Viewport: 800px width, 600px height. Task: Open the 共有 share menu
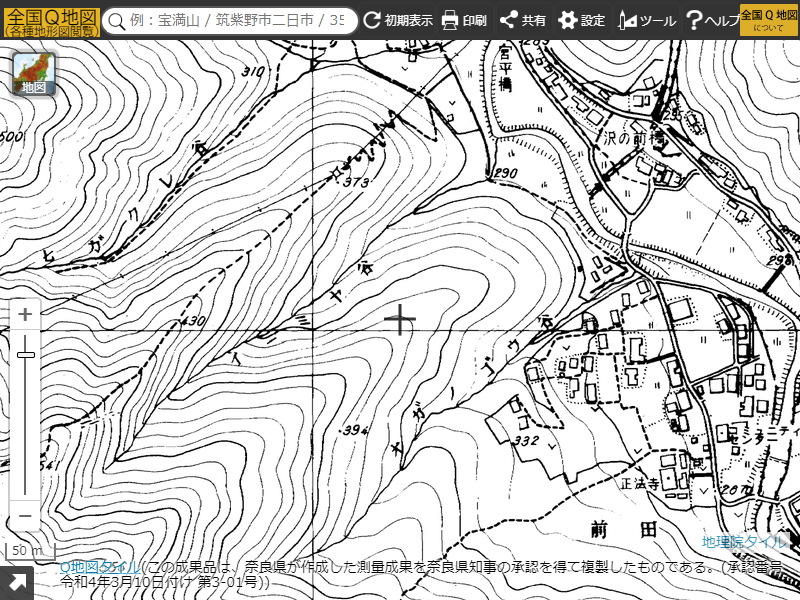point(523,21)
